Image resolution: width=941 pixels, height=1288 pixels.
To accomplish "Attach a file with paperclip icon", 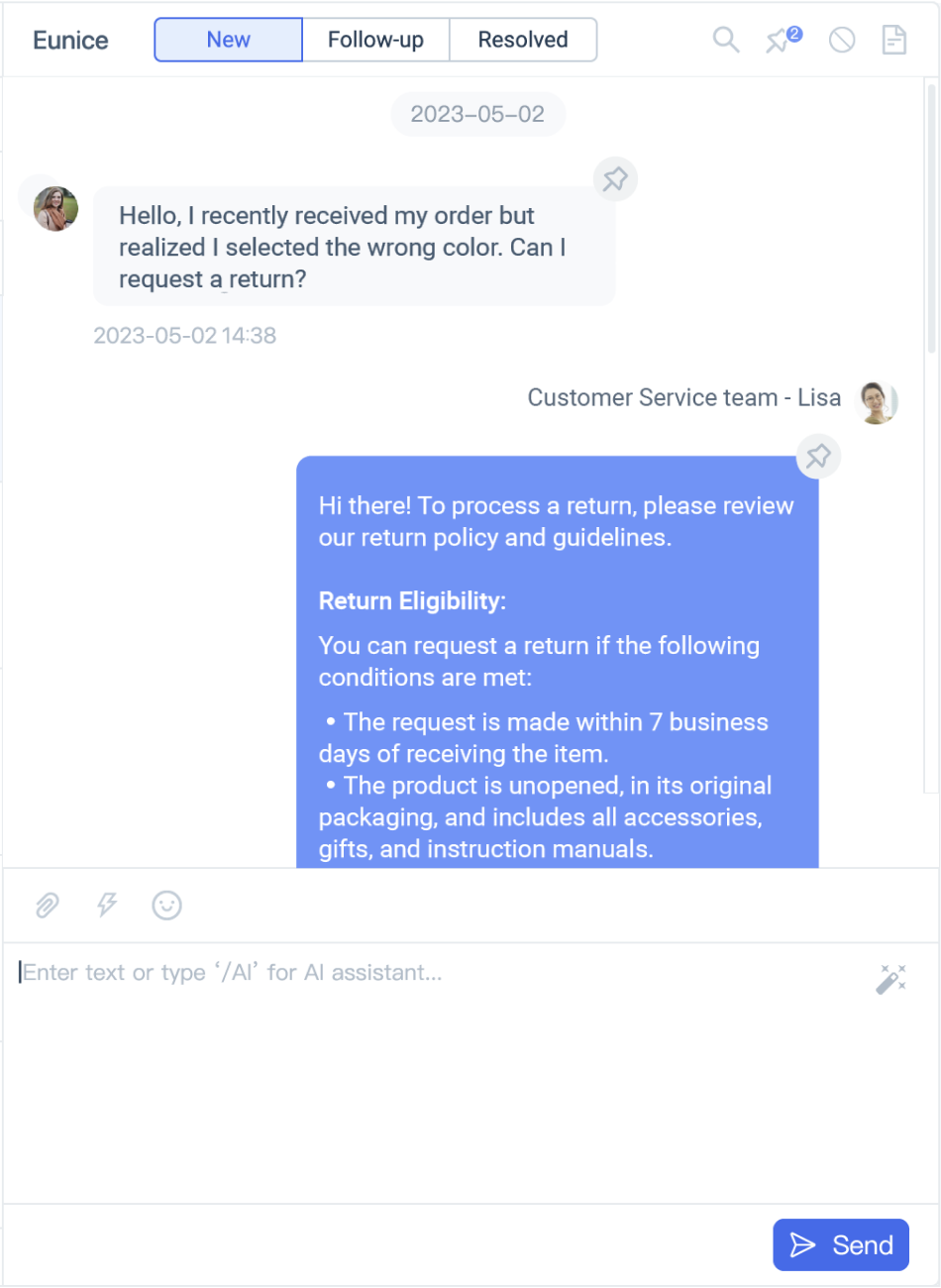I will coord(47,905).
